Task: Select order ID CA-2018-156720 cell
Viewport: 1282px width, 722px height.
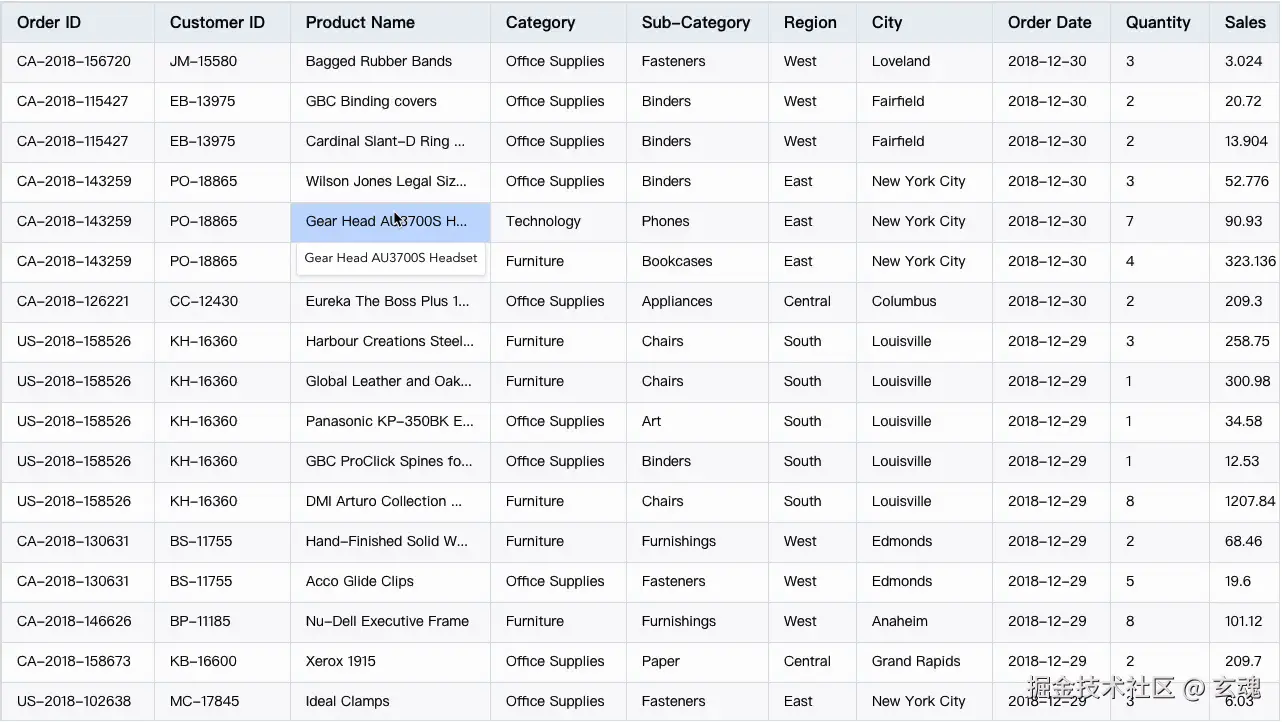Action: (x=74, y=61)
